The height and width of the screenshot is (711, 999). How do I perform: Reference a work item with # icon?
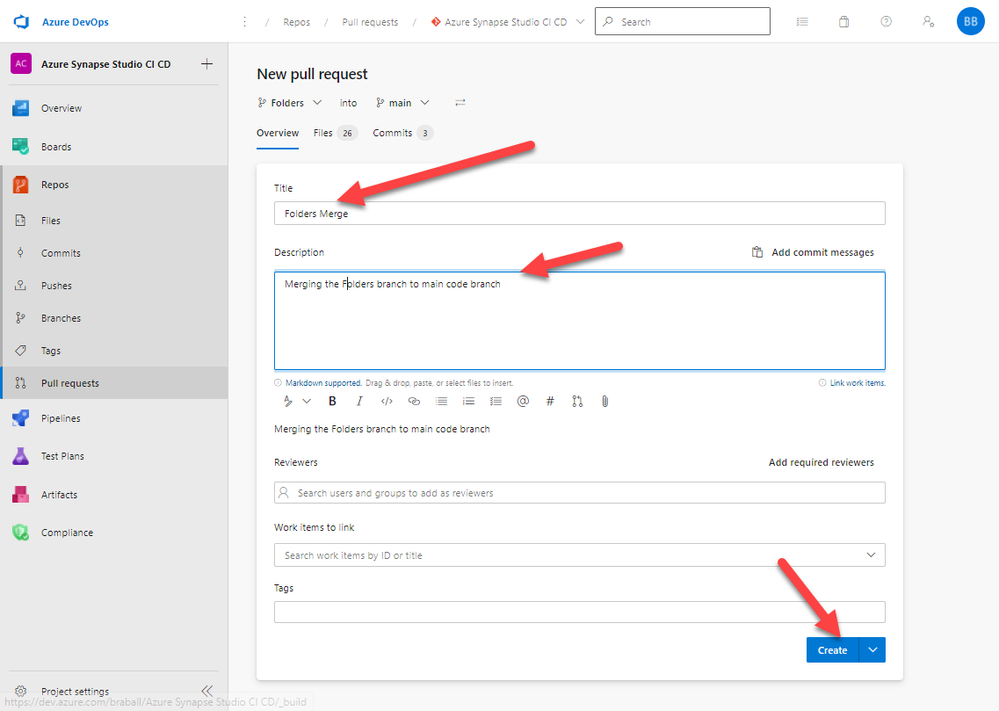point(550,401)
